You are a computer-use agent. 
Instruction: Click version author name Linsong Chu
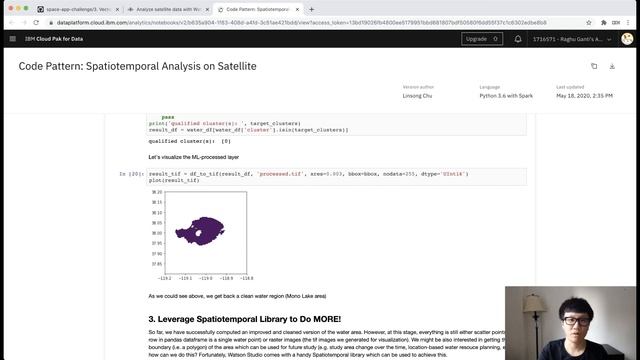point(417,96)
